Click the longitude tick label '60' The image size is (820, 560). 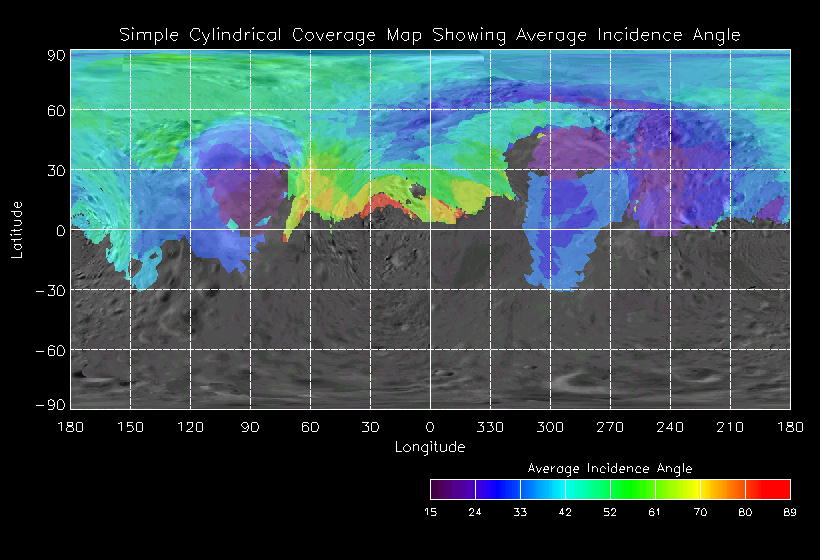point(310,427)
